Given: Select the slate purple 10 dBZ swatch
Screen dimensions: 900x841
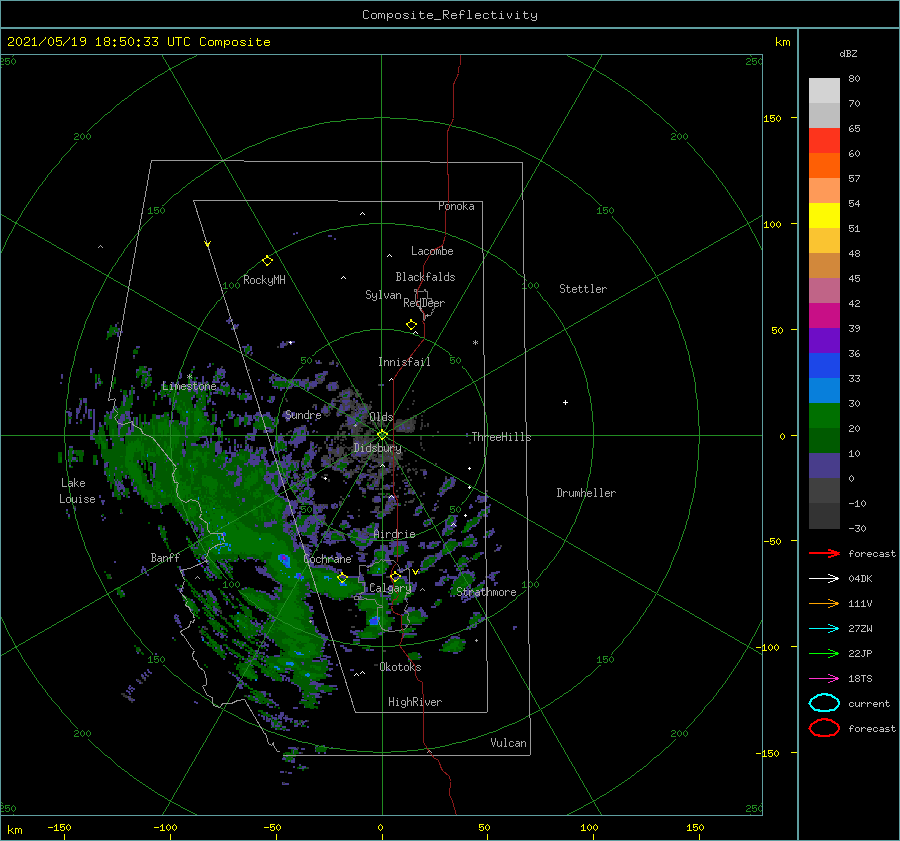Looking at the screenshot, I should tap(824, 466).
